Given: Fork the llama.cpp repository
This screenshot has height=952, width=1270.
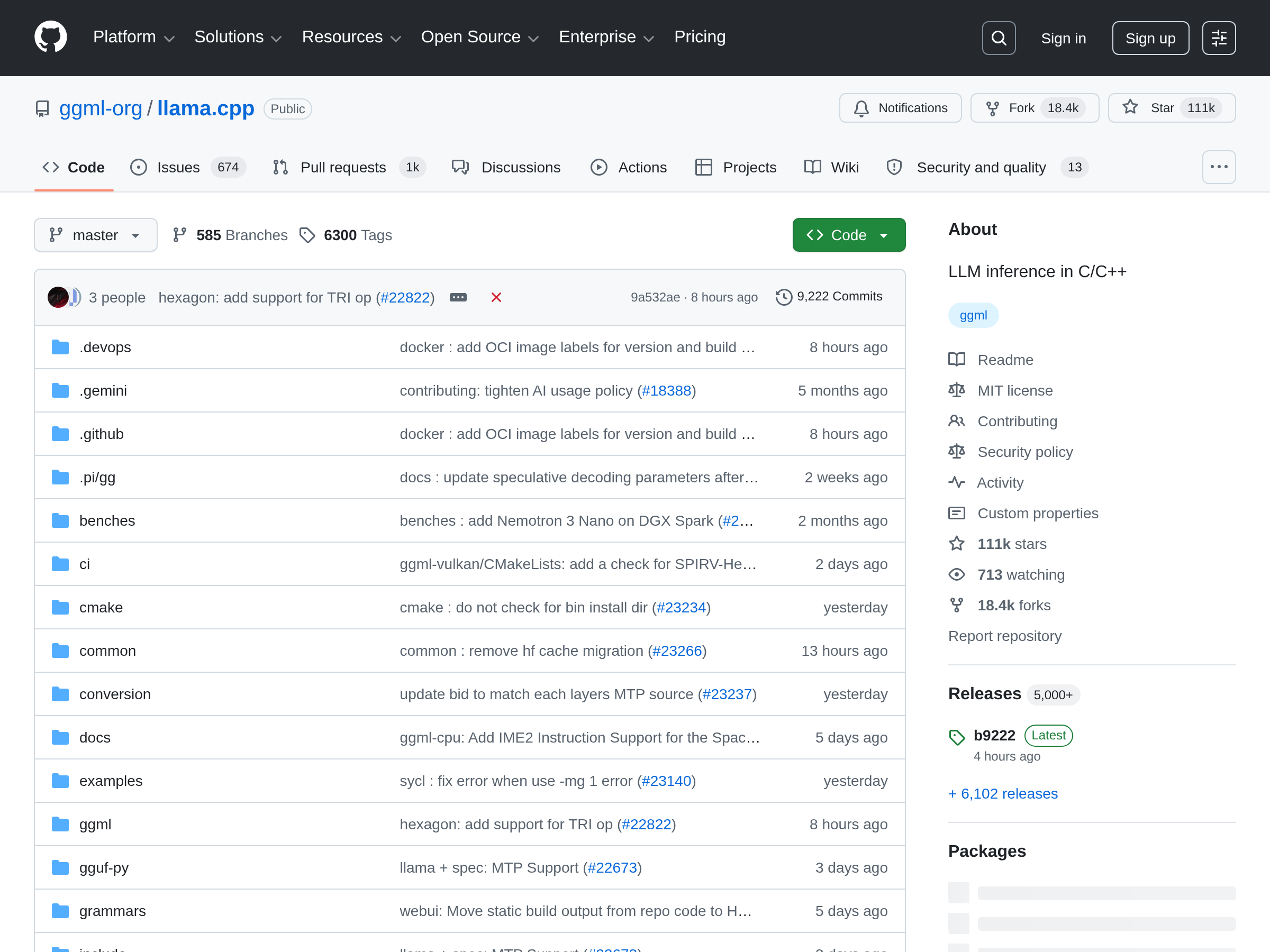Looking at the screenshot, I should (x=1034, y=108).
